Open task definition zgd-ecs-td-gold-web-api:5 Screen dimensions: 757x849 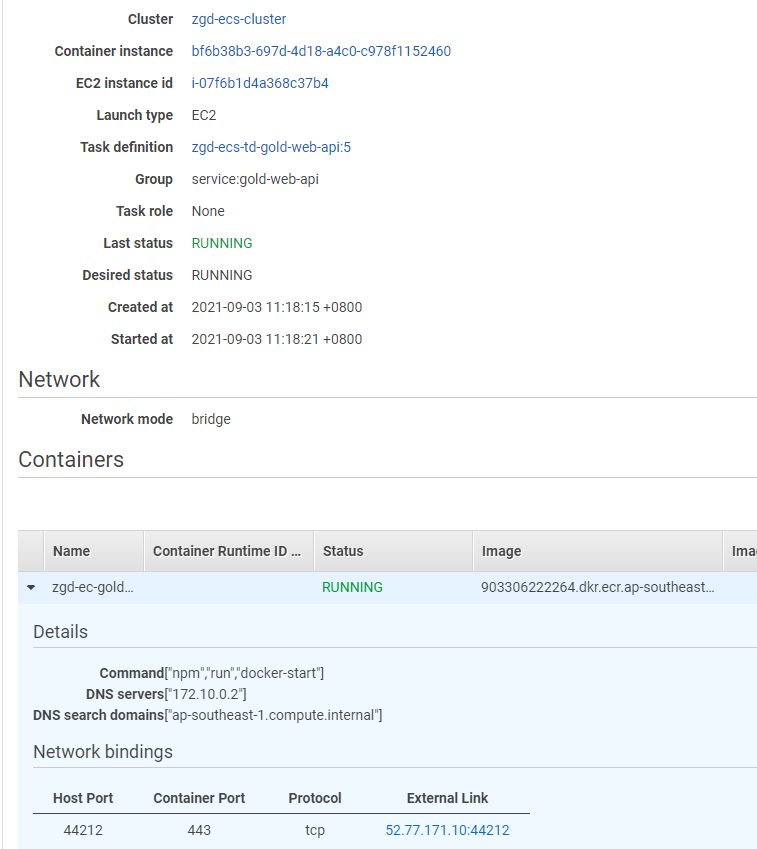coord(271,147)
